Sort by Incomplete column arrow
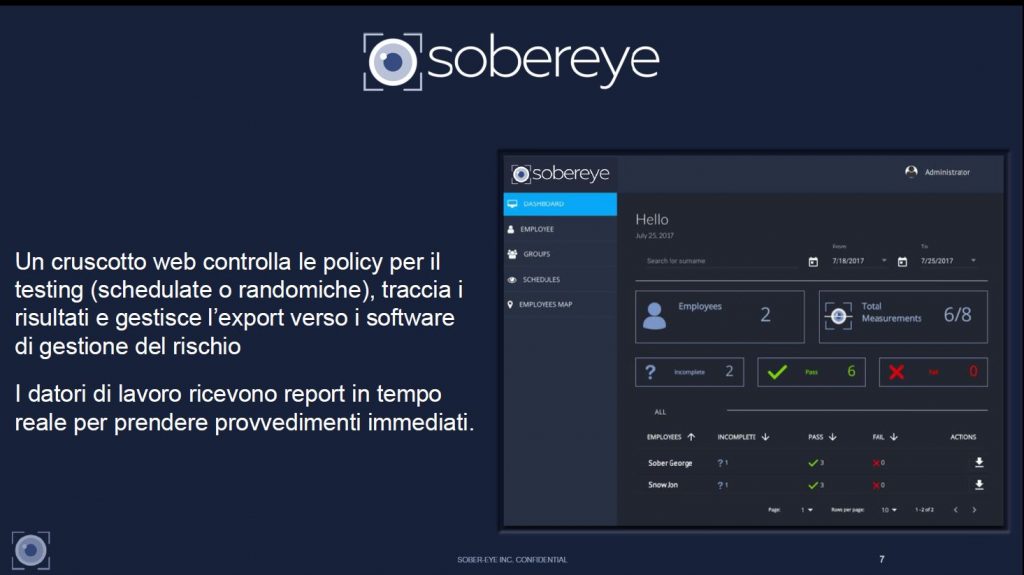Viewport: 1024px width, 575px height. [x=765, y=436]
